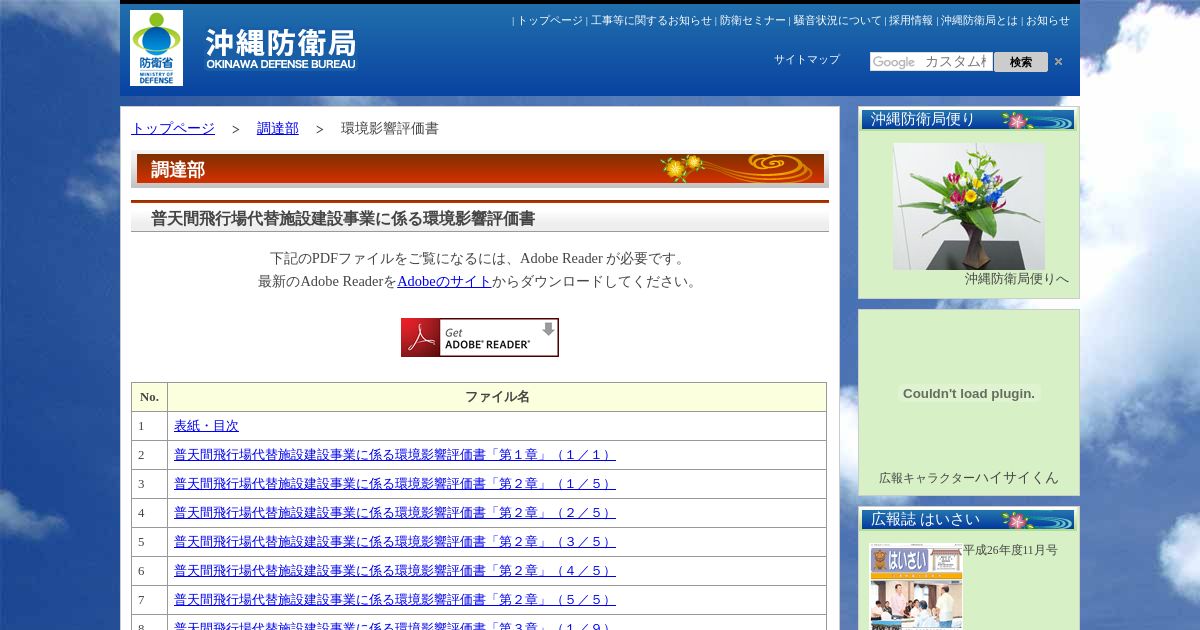This screenshot has height=630, width=1200.
Task: Go to トップページ breadcrumb link
Action: pos(173,128)
